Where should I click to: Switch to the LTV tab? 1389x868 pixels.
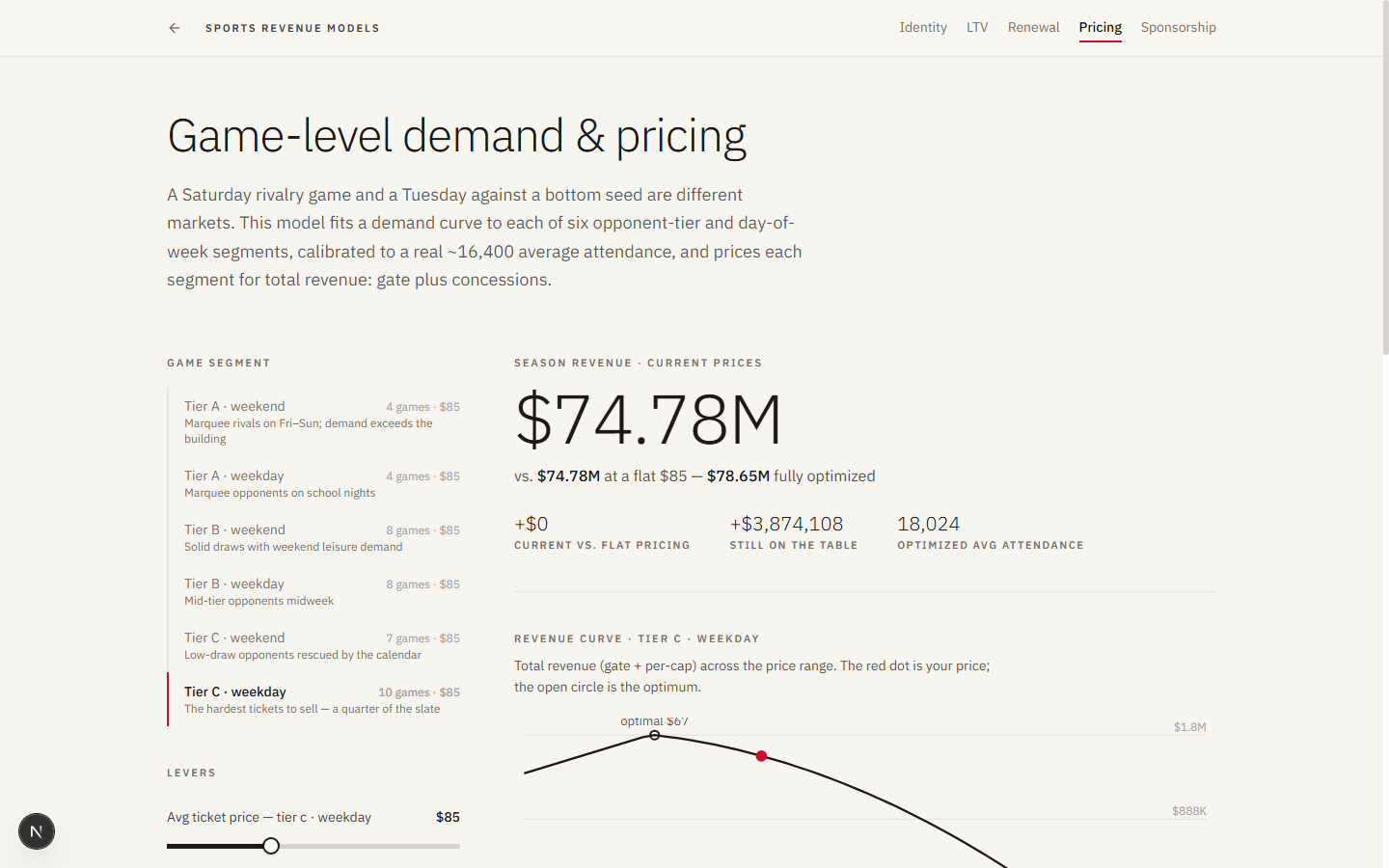click(977, 27)
